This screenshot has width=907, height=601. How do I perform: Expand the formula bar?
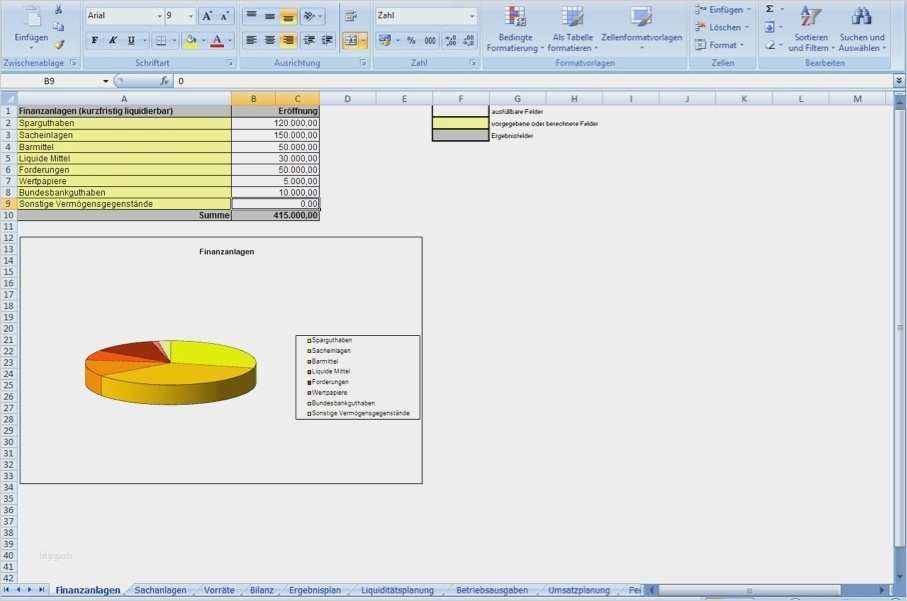click(x=898, y=82)
